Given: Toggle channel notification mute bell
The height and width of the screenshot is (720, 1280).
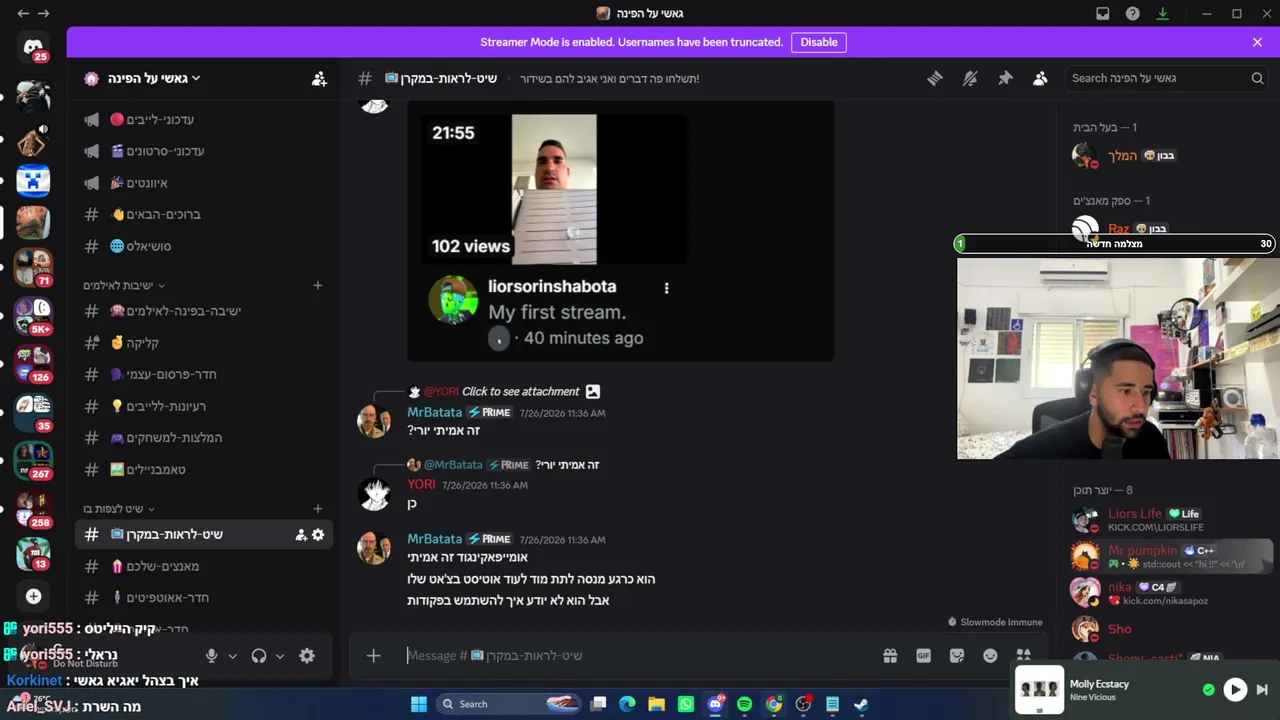Looking at the screenshot, I should point(969,78).
